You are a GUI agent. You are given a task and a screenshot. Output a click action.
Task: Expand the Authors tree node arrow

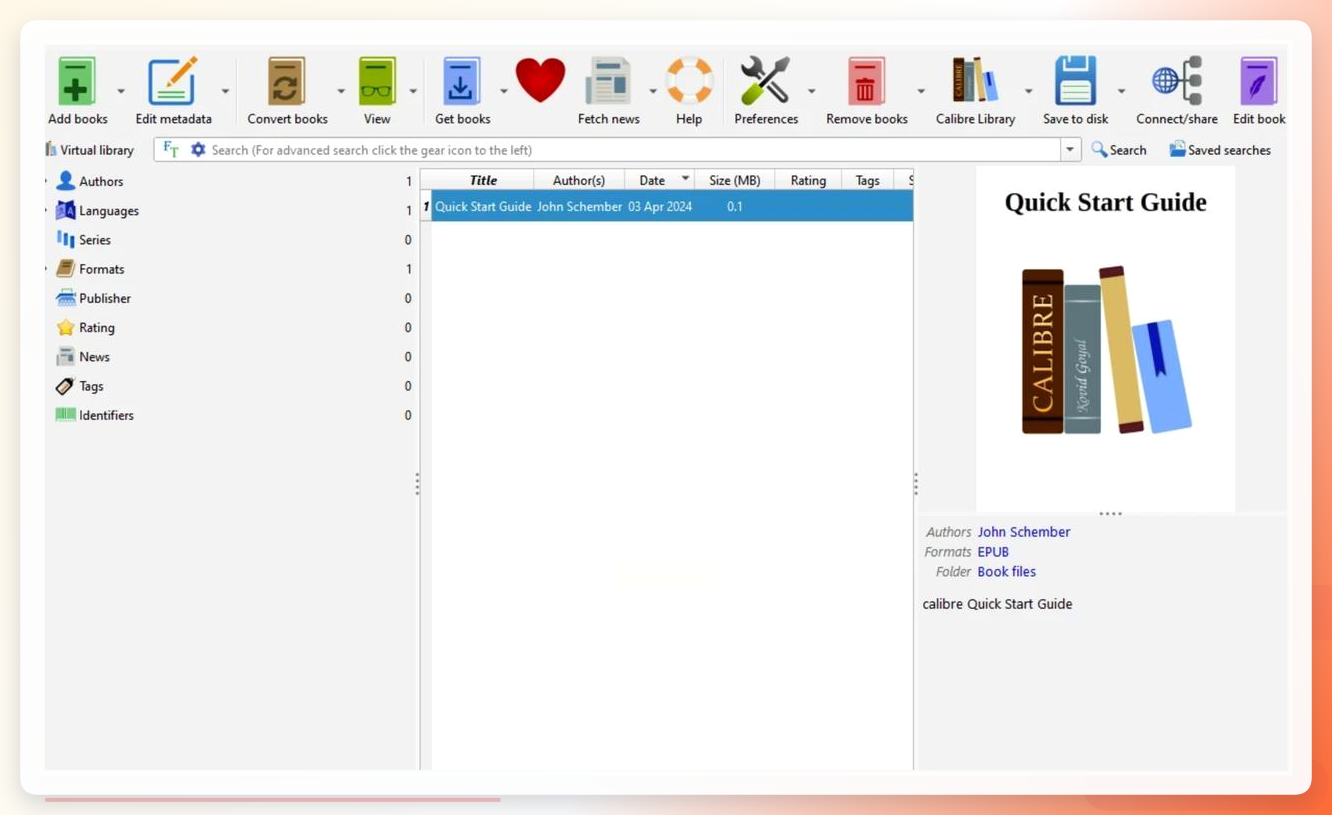[47, 181]
